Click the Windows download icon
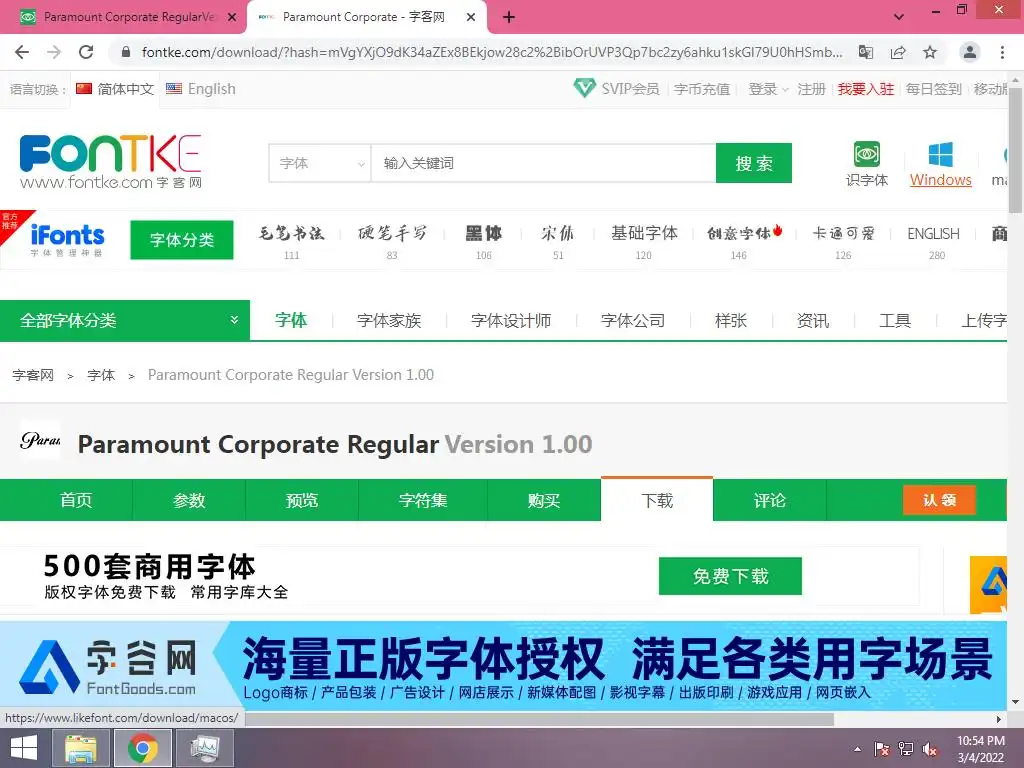The width and height of the screenshot is (1024, 768). coord(940,165)
